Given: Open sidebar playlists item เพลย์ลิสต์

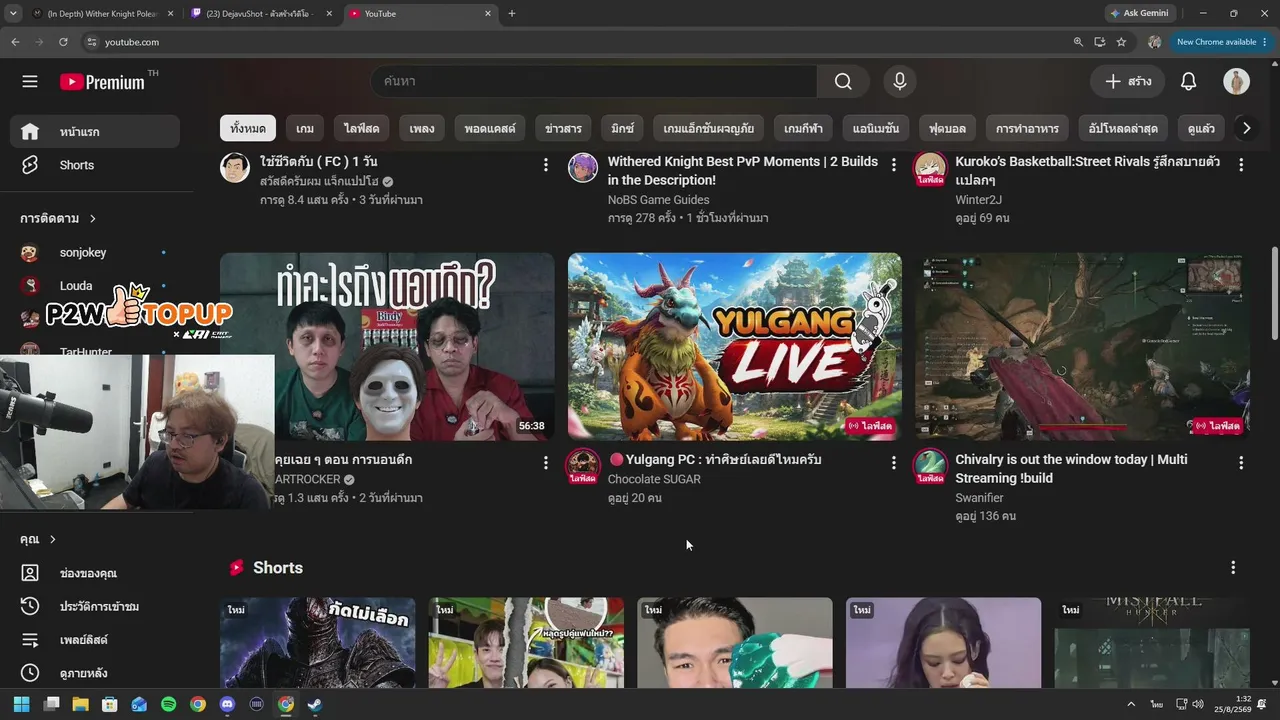Looking at the screenshot, I should click(x=95, y=639).
